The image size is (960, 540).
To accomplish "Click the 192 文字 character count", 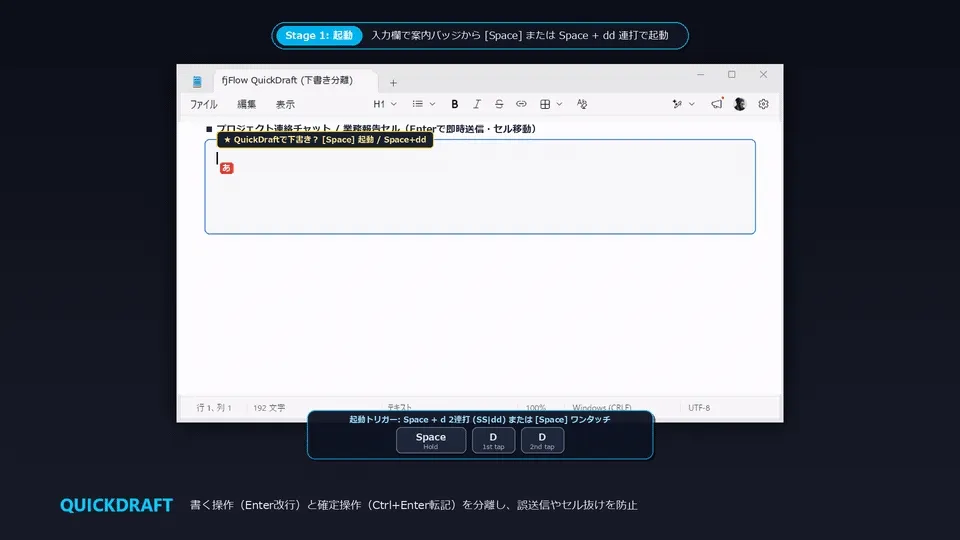I will 269,407.
